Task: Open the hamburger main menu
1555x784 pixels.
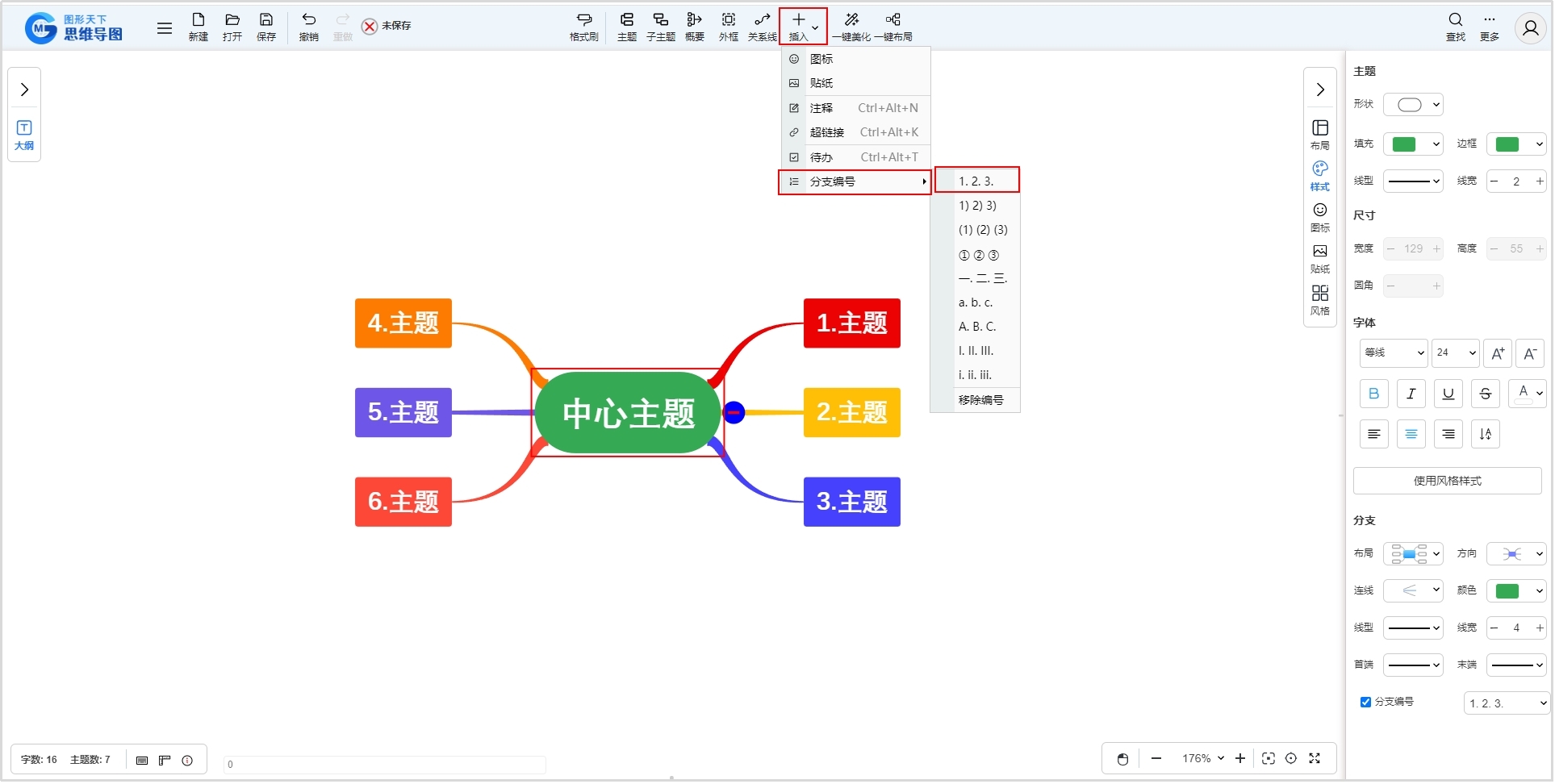Action: [165, 28]
